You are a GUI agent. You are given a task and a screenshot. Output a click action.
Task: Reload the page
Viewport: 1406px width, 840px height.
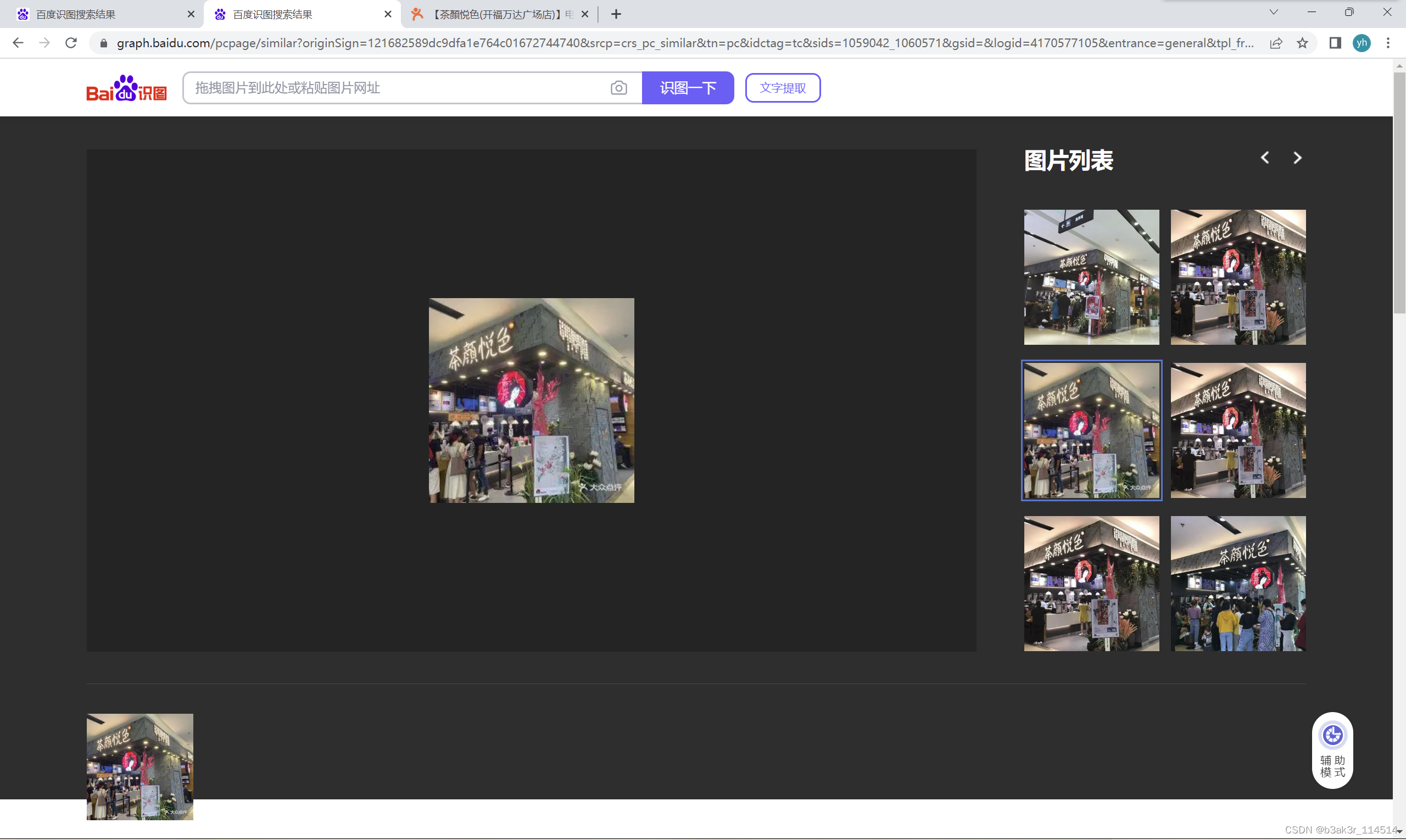click(71, 43)
